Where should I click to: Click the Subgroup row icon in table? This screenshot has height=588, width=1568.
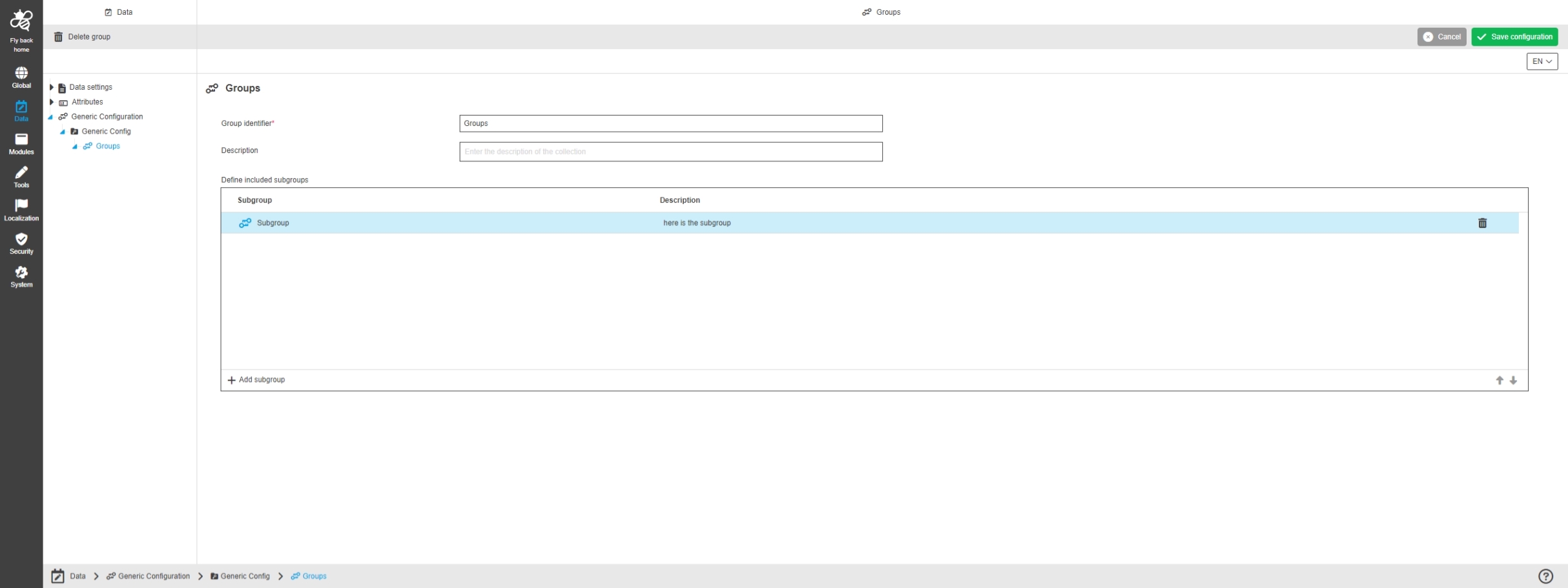coord(245,223)
